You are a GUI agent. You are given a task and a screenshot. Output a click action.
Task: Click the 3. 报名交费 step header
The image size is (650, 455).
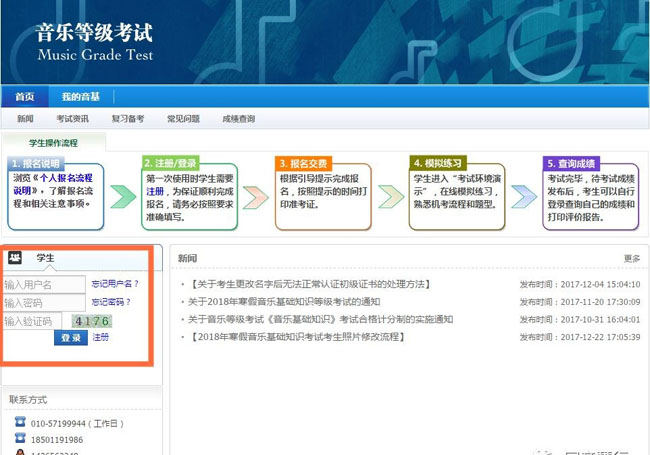coord(303,163)
